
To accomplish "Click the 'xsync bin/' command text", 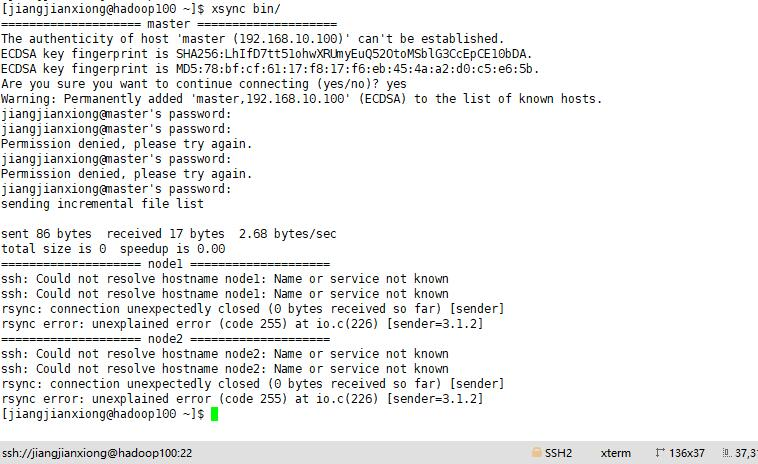I will pos(246,9).
